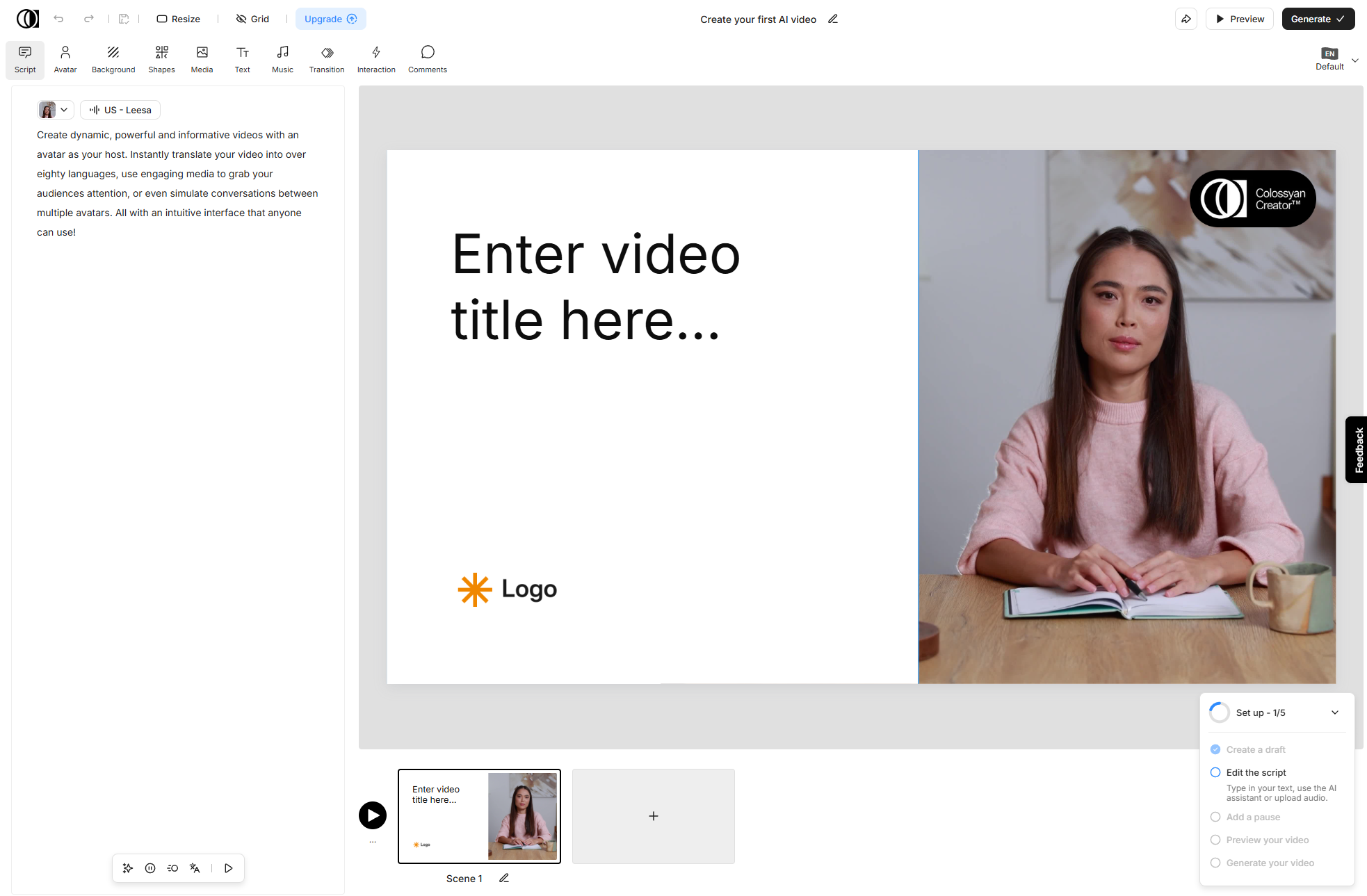
Task: Add a new scene with plus tile
Action: point(653,816)
